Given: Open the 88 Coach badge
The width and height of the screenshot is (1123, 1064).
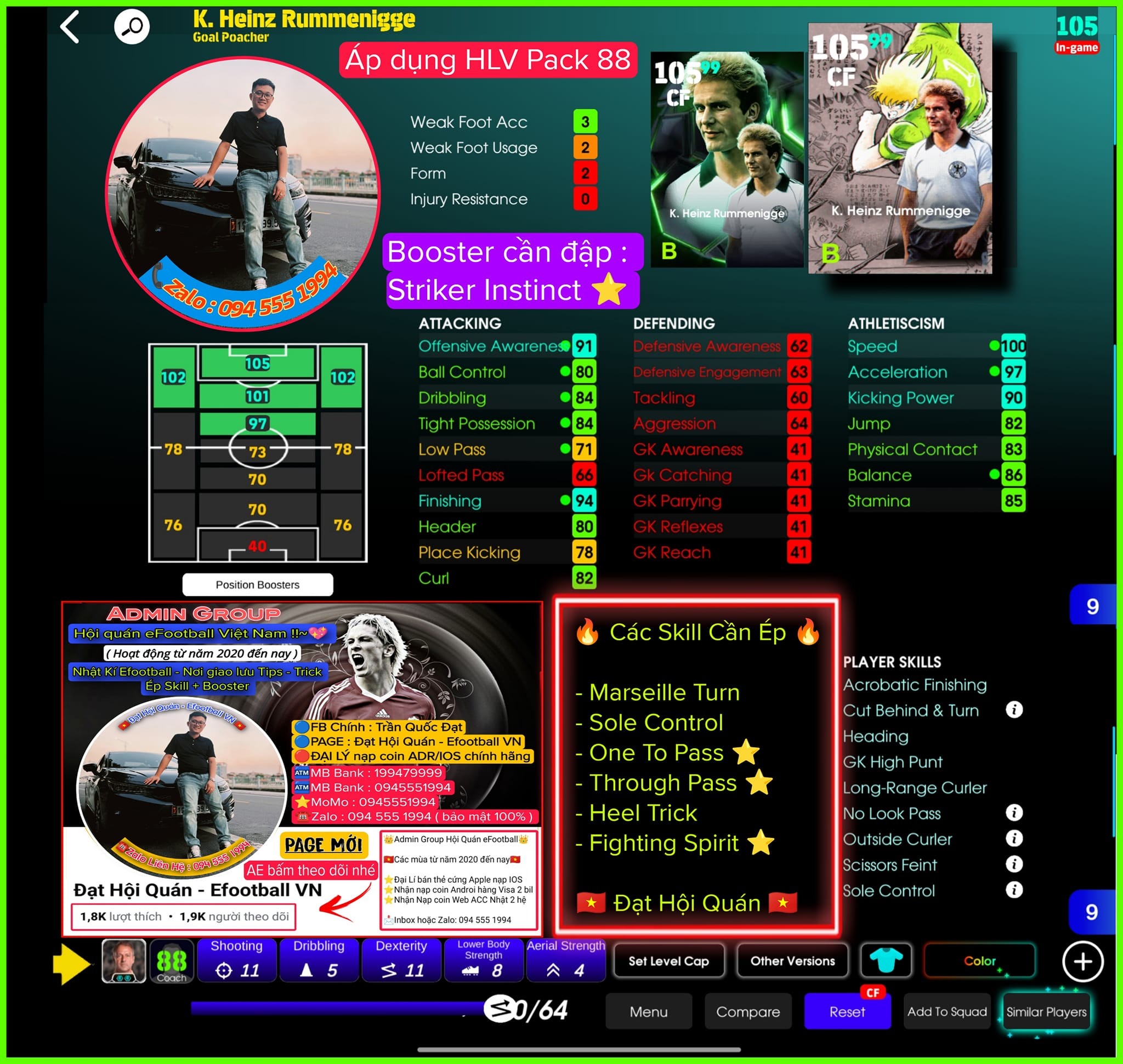Looking at the screenshot, I should pos(172,961).
